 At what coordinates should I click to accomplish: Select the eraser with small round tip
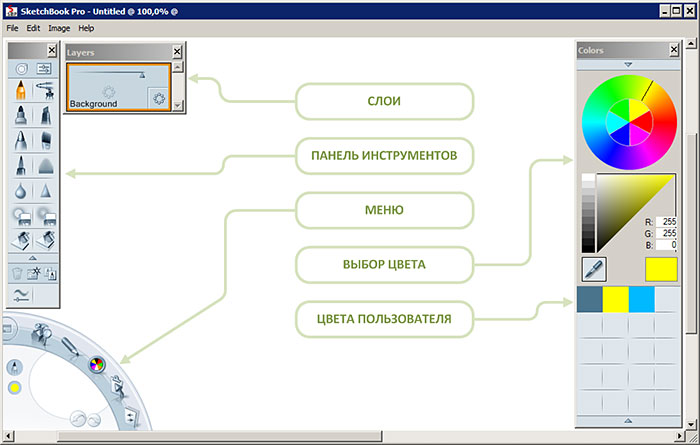click(x=21, y=216)
